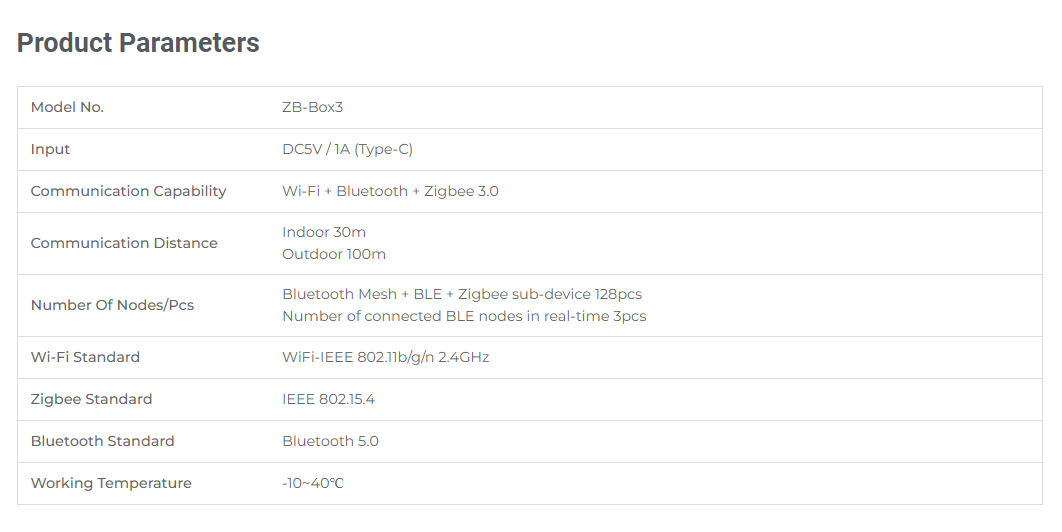Select the Communication Capability label

(129, 191)
